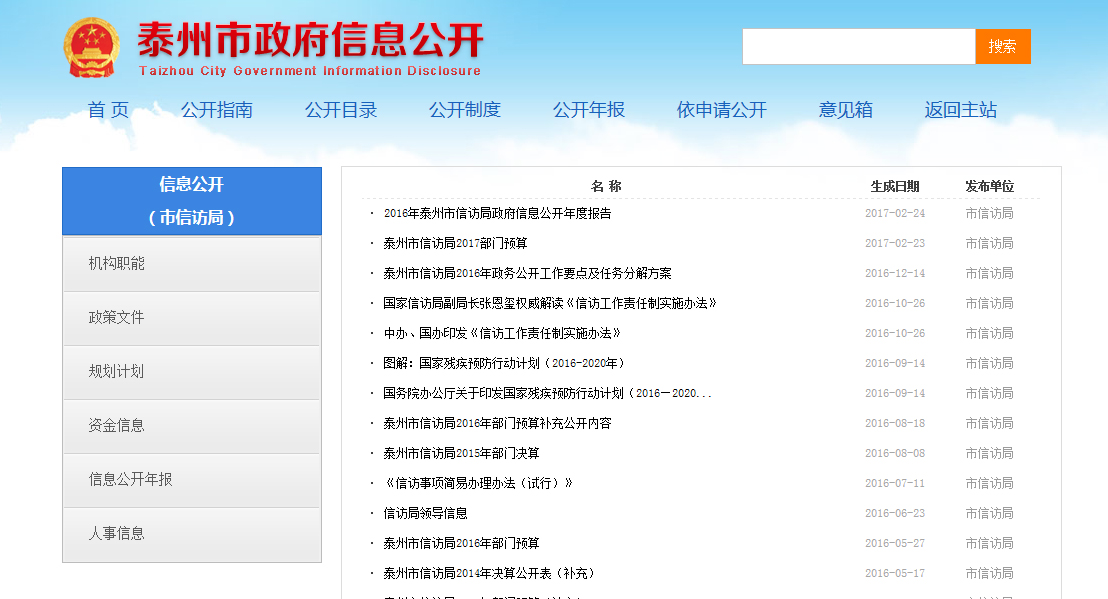Click the 发布单位 column header

coord(989,186)
